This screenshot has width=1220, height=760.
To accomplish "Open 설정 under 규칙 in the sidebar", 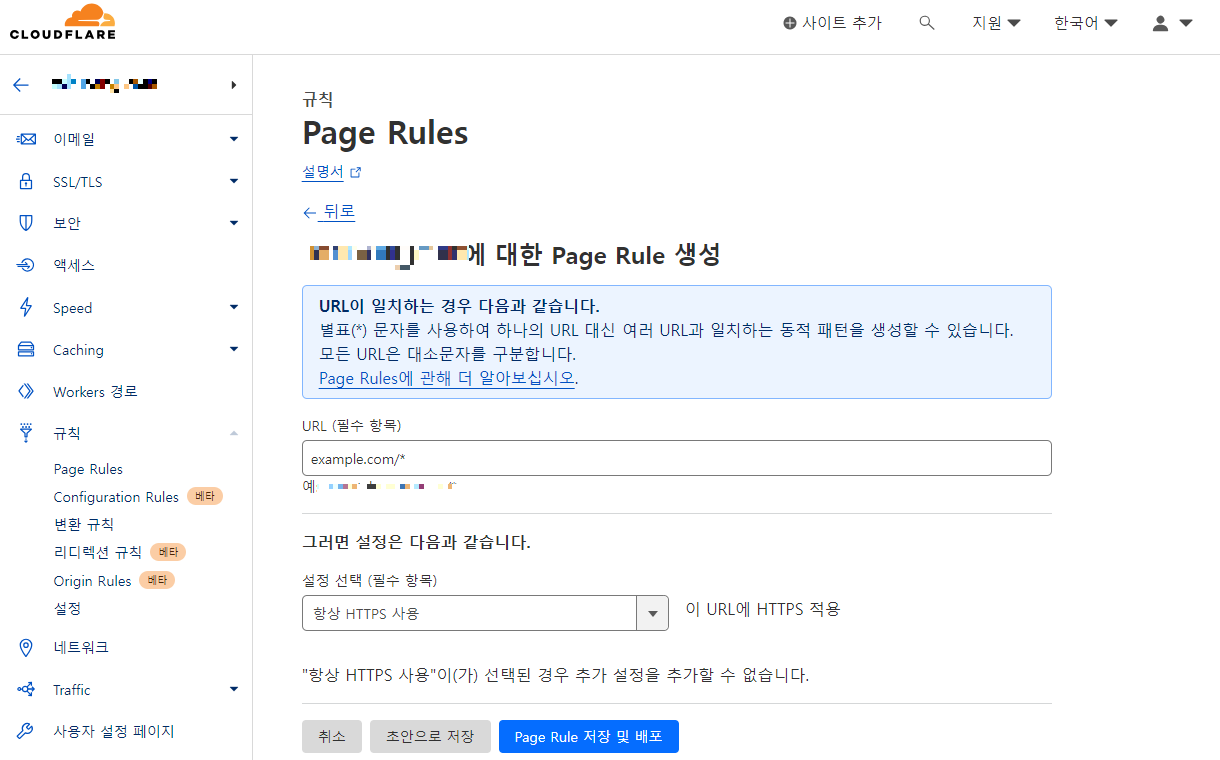I will pyautogui.click(x=67, y=608).
